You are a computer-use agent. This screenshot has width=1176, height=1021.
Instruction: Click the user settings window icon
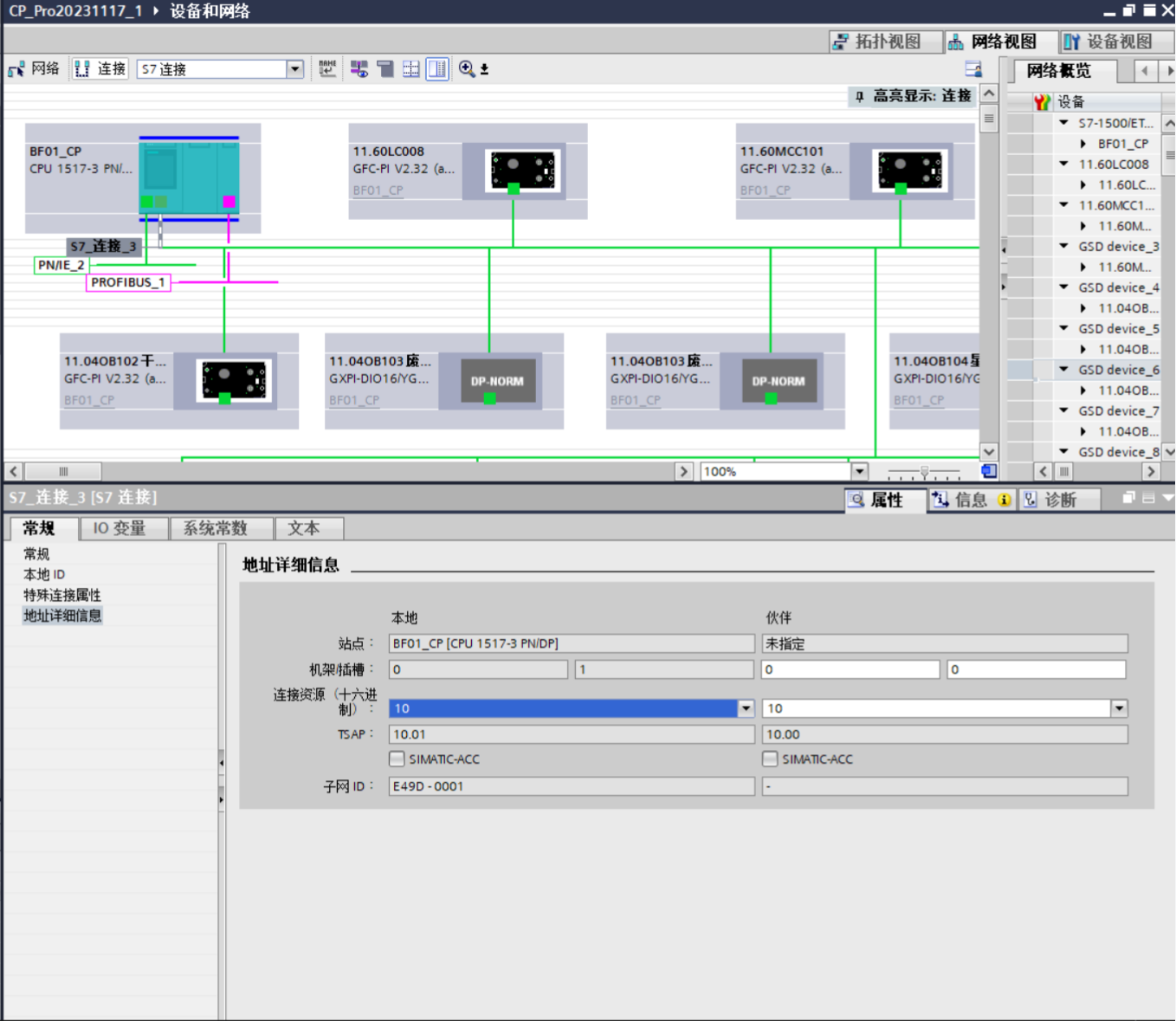[x=973, y=69]
